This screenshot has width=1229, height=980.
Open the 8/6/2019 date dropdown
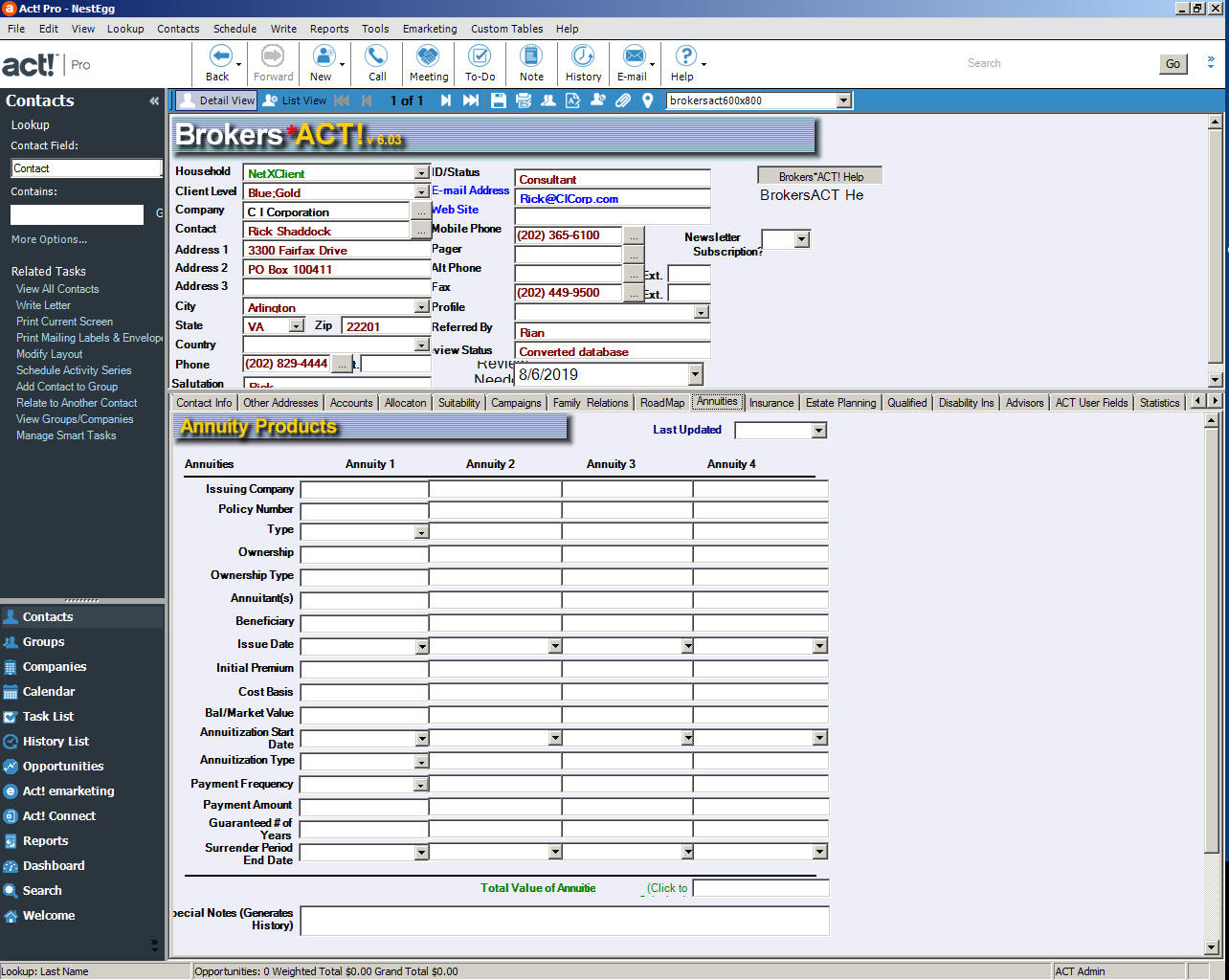pyautogui.click(x=696, y=374)
